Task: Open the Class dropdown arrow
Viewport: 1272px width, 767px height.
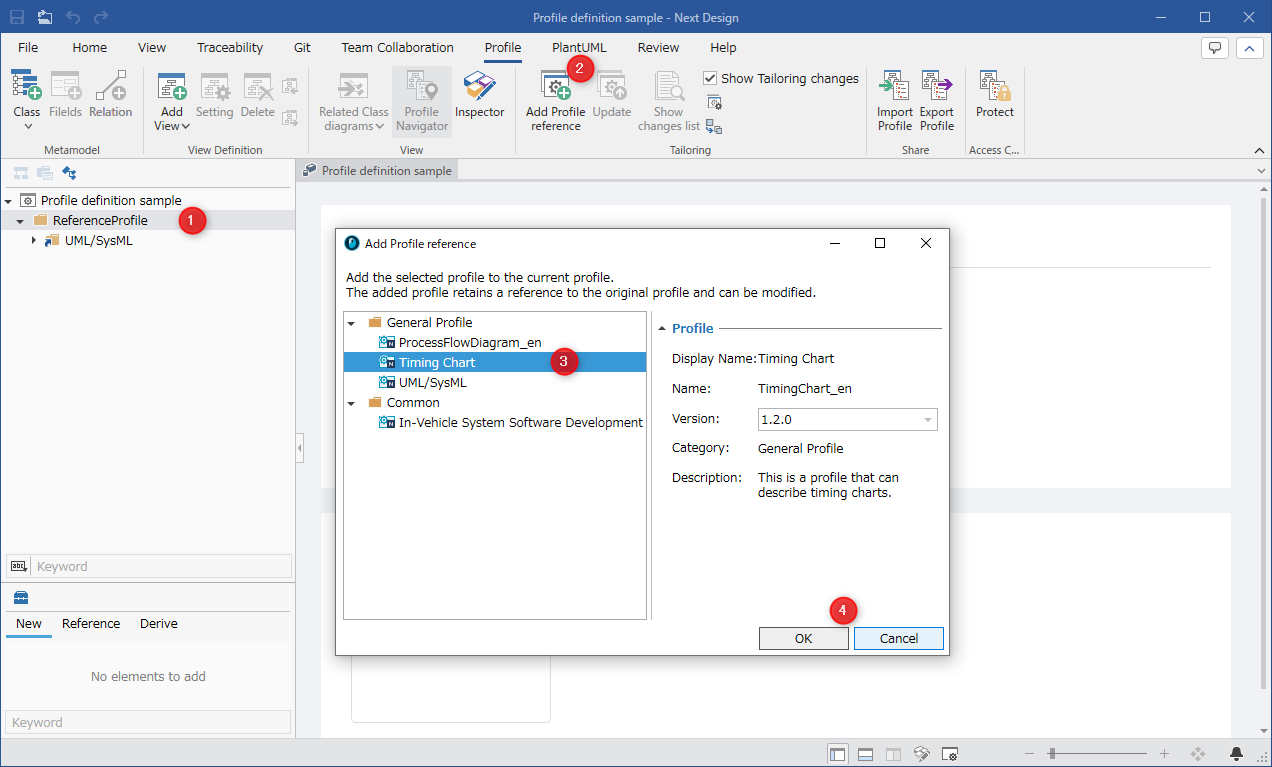Action: point(27,126)
